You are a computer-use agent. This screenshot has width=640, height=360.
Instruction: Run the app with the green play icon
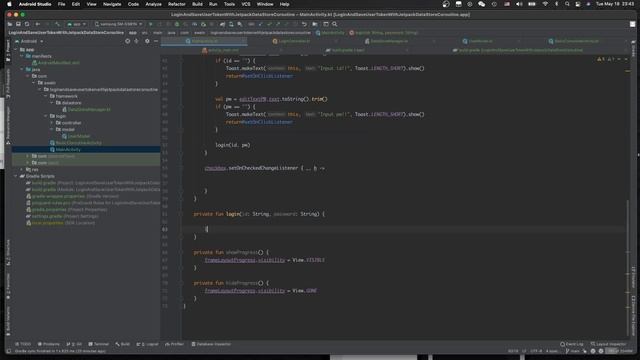(151, 24)
